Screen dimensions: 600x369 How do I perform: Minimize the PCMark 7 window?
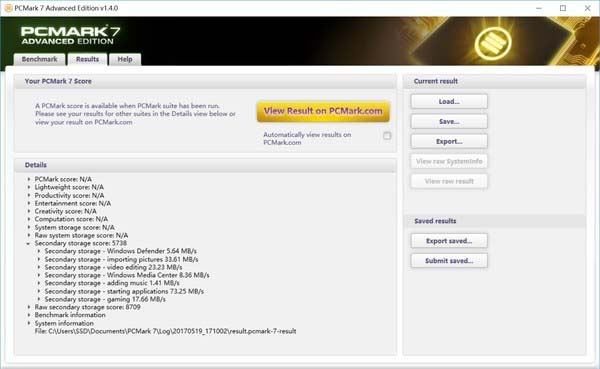(x=539, y=8)
